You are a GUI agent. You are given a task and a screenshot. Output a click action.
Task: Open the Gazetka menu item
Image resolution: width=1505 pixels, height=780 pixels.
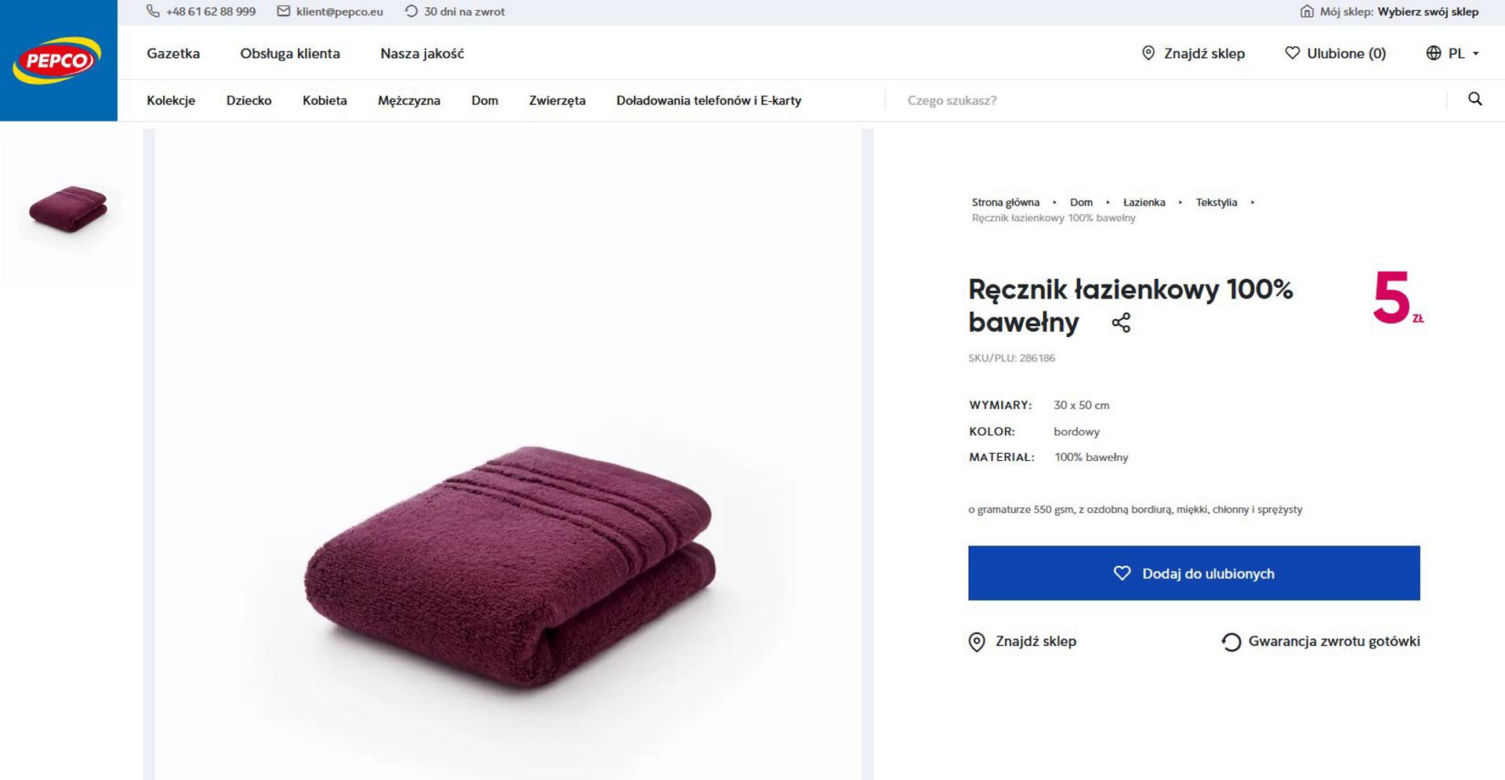(173, 54)
